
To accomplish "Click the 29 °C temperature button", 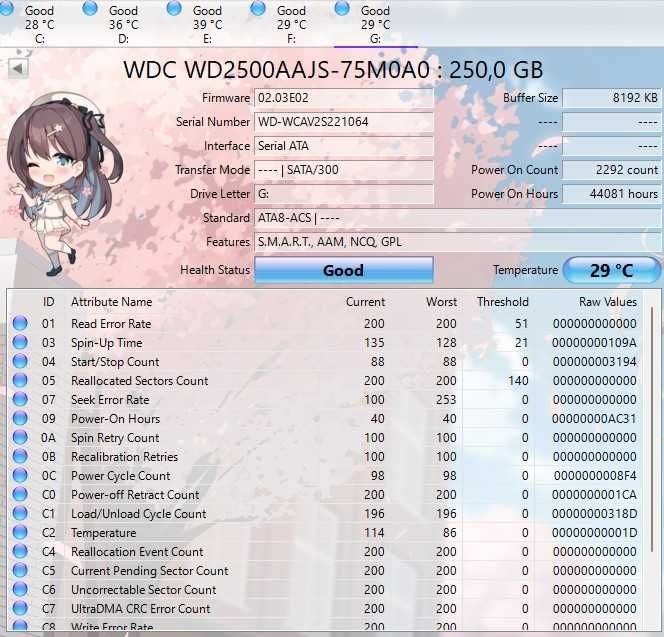I will (611, 270).
